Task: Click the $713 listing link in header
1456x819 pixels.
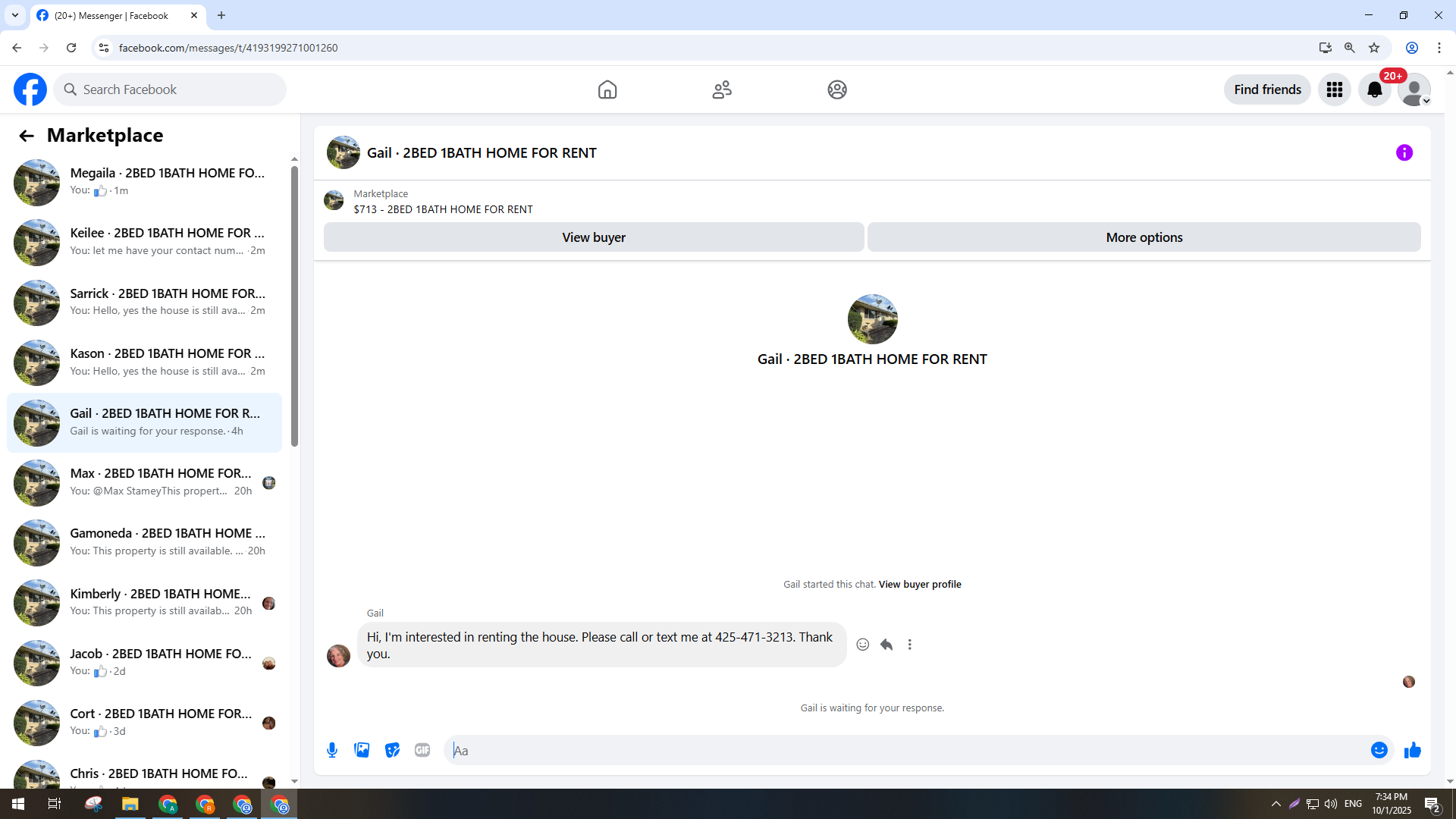Action: coord(443,209)
